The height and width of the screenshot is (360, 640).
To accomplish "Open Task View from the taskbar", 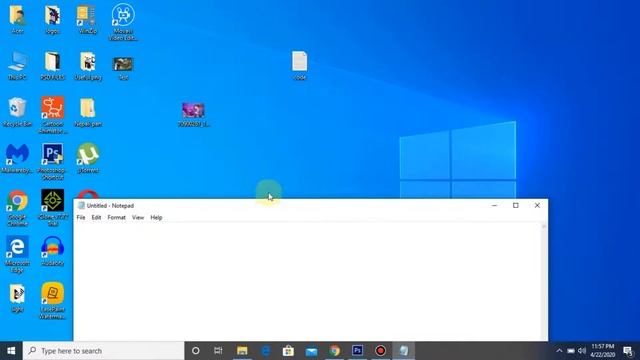I will [218, 351].
